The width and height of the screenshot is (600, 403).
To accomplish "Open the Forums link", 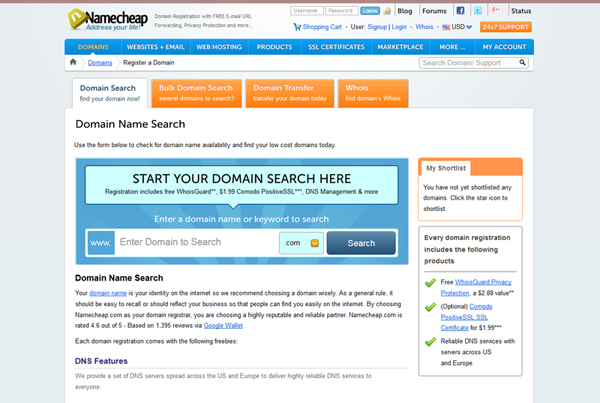I will tap(434, 11).
